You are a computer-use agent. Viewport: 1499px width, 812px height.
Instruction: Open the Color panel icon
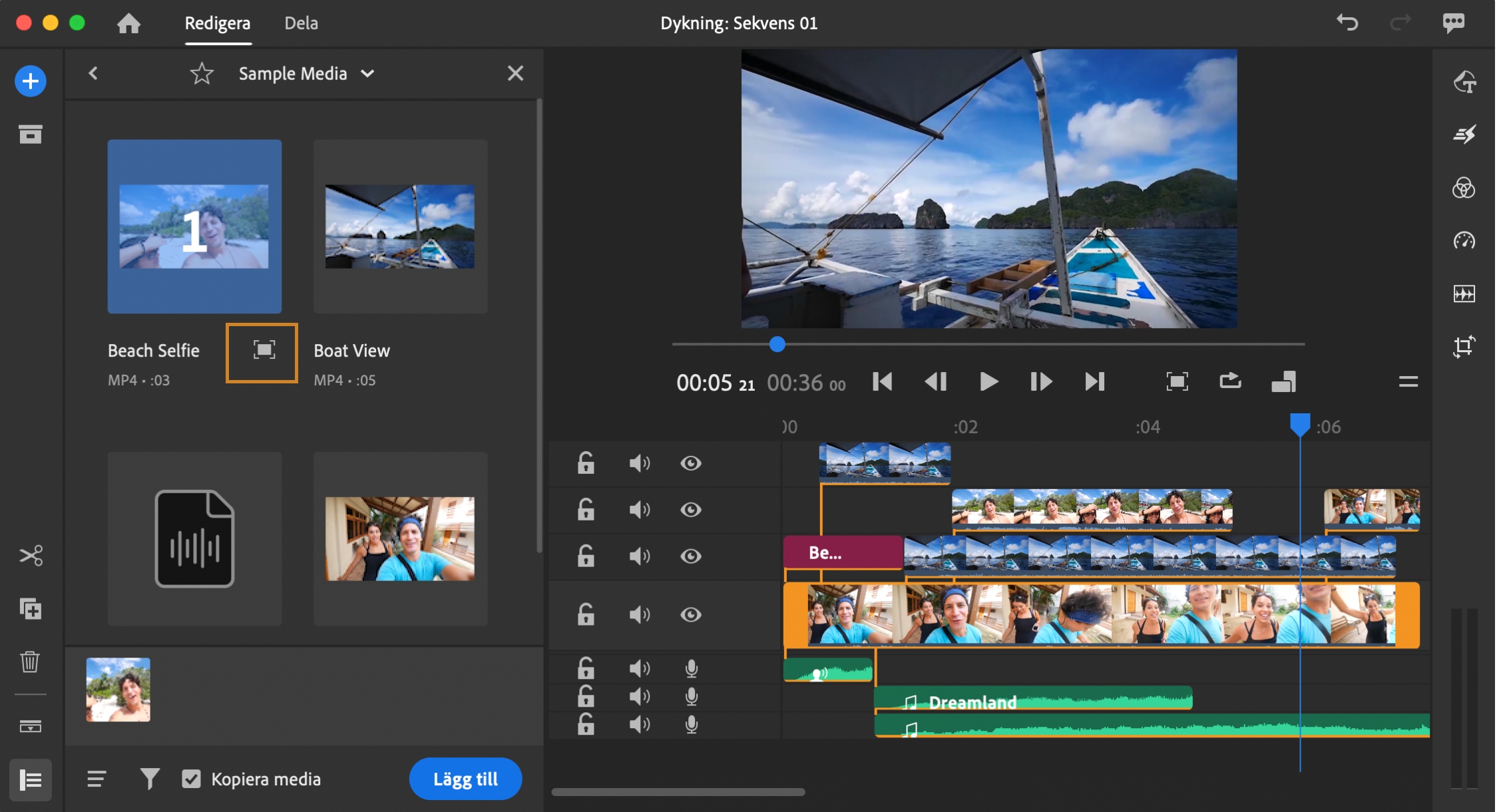tap(1463, 188)
